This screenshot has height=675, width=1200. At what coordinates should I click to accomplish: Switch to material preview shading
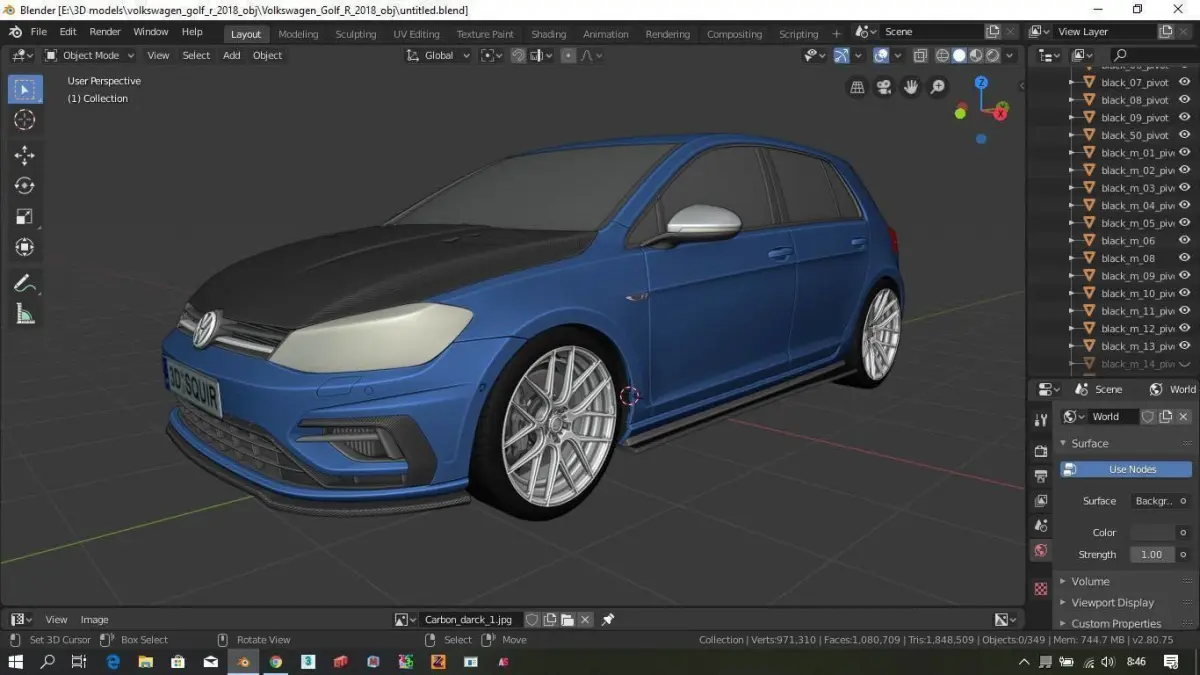pyautogui.click(x=976, y=56)
